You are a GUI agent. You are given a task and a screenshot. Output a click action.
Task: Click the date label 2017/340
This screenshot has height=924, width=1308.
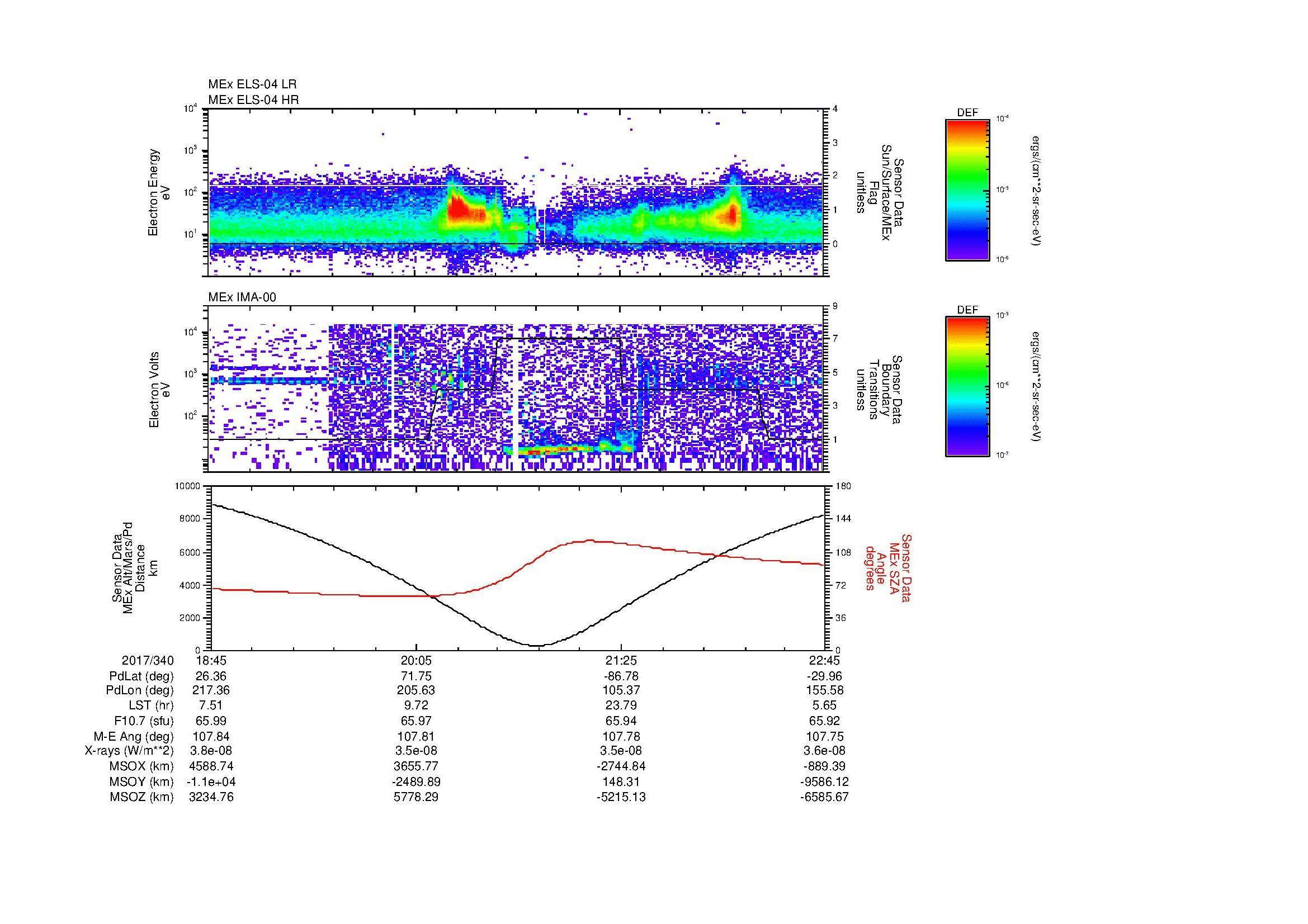[148, 660]
